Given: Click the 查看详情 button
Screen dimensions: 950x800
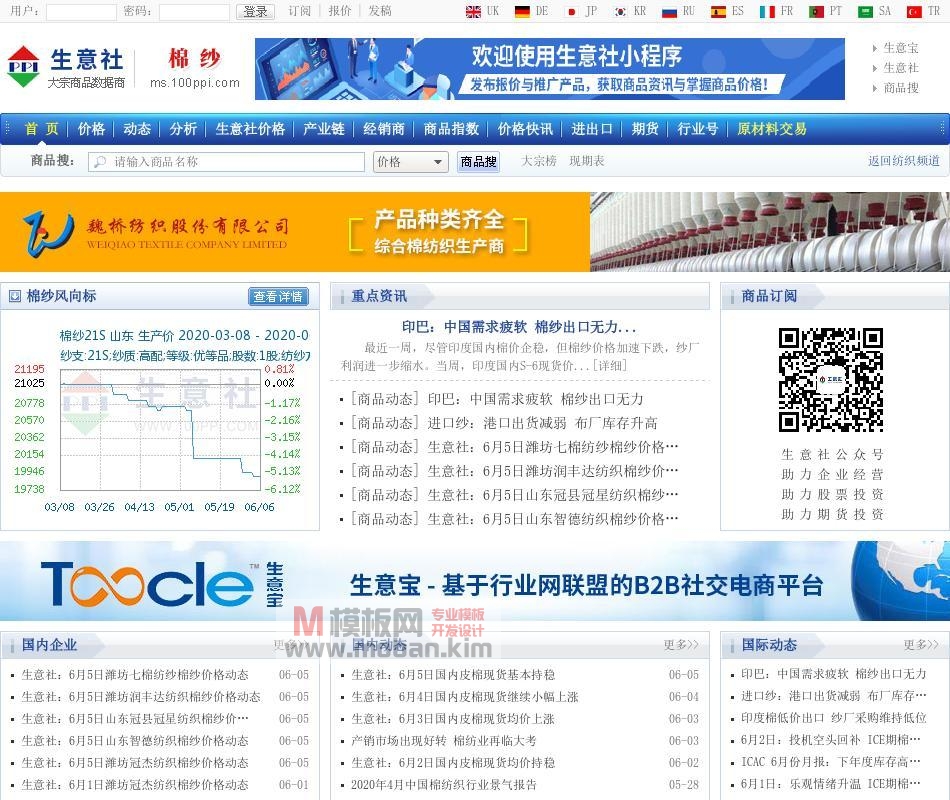Looking at the screenshot, I should 278,296.
